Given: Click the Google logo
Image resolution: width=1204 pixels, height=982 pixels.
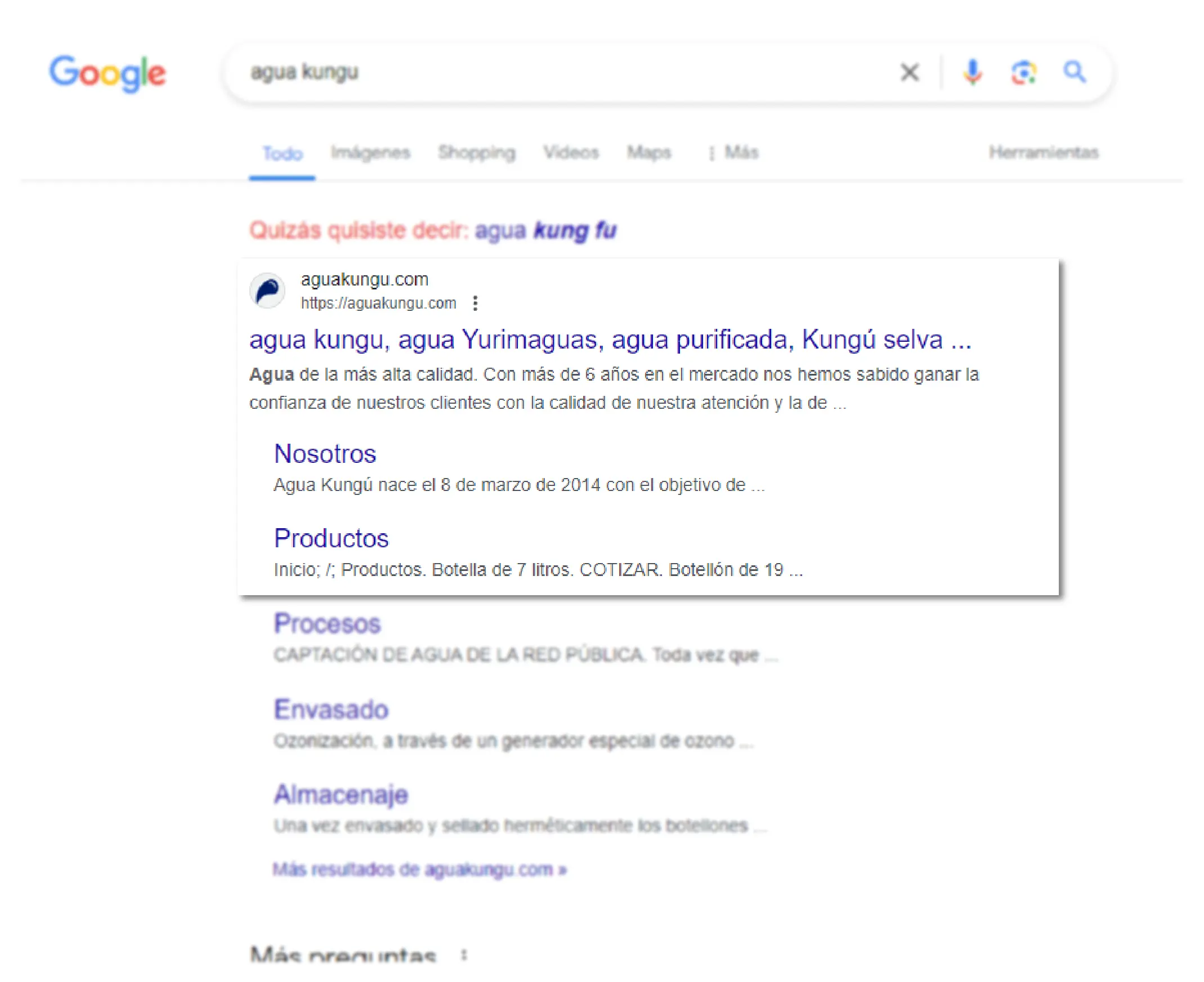Looking at the screenshot, I should click(108, 74).
